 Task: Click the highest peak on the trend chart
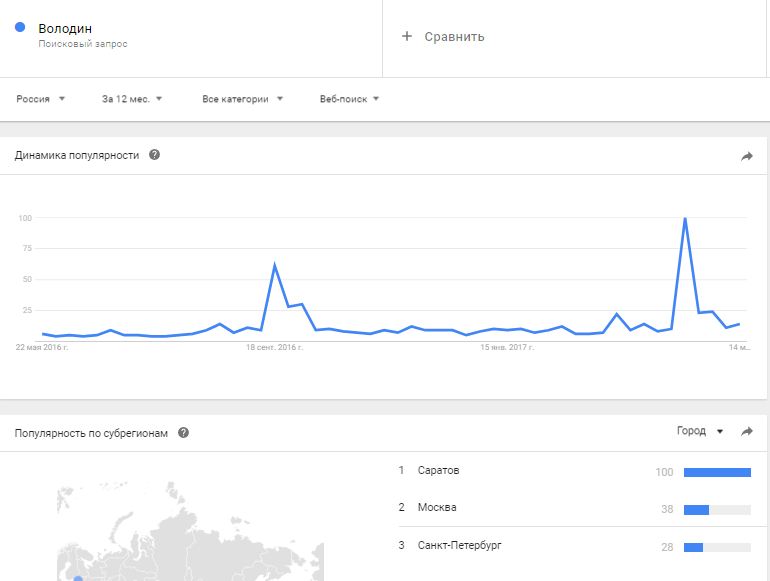[x=685, y=219]
